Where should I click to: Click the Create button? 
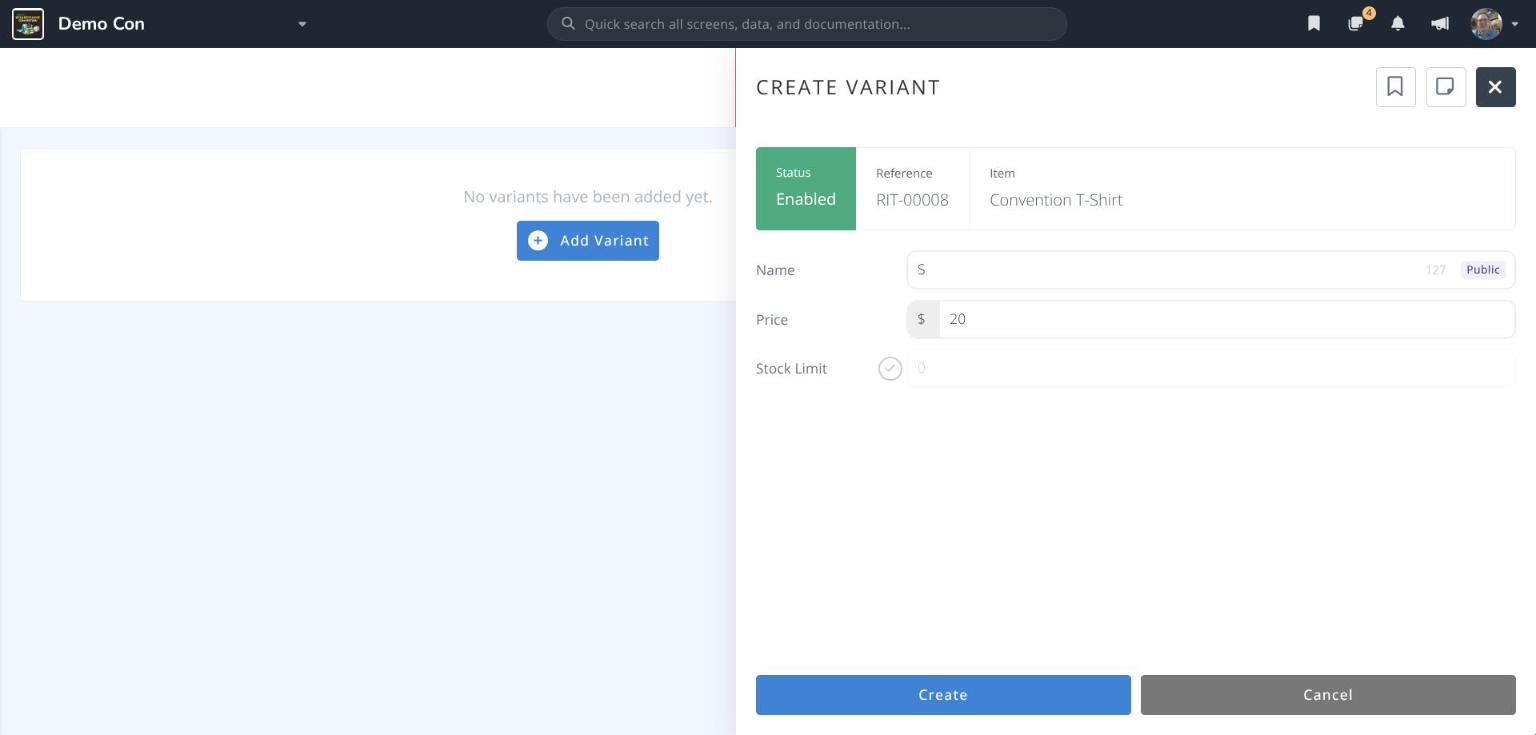click(x=943, y=695)
